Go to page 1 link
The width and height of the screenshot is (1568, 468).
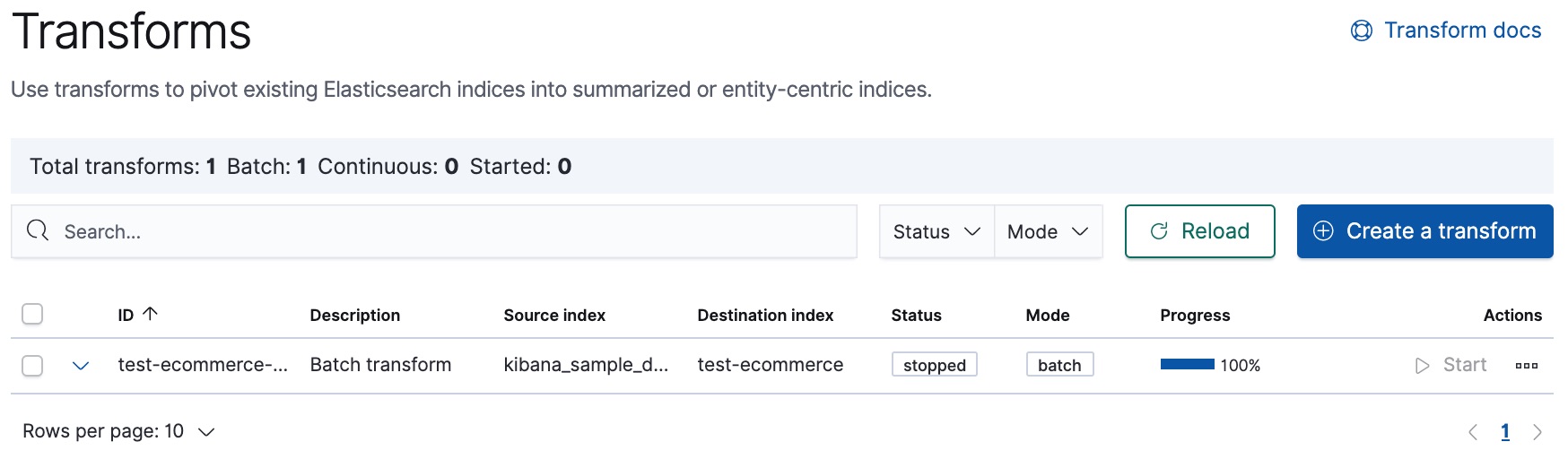(1505, 432)
